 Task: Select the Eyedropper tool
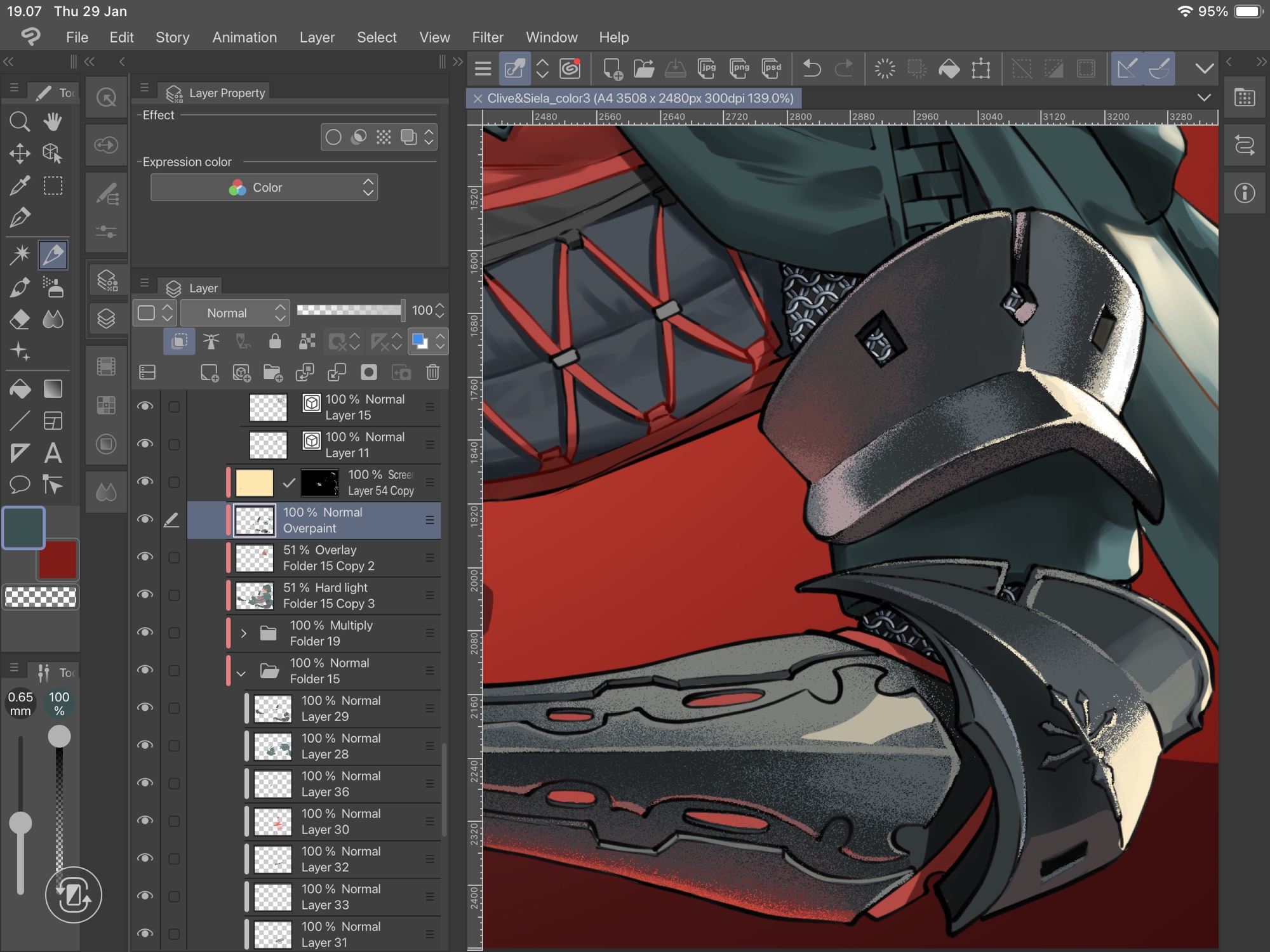(19, 186)
